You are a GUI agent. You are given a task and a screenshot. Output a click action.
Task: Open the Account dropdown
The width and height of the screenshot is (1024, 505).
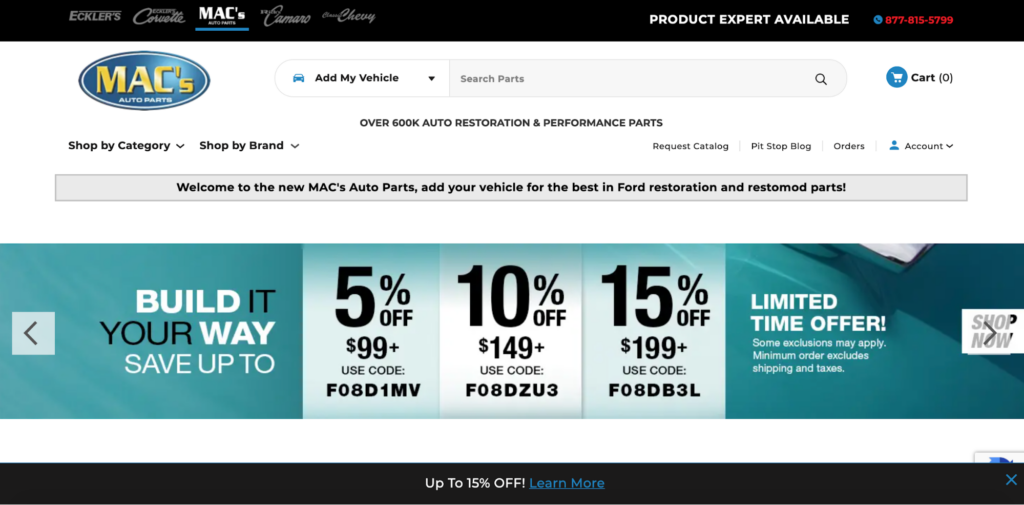(922, 146)
